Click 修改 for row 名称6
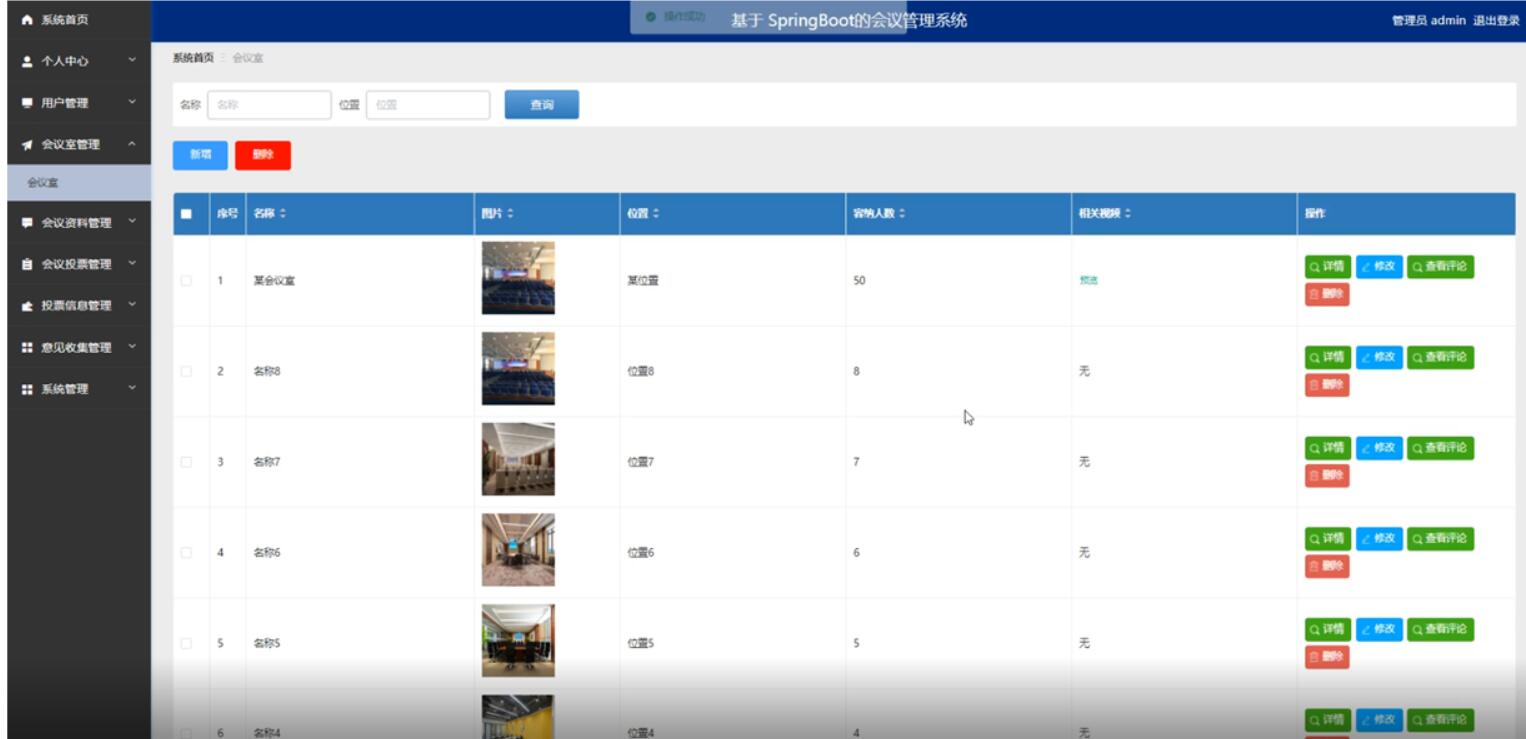Image resolution: width=1526 pixels, height=739 pixels. [1379, 539]
